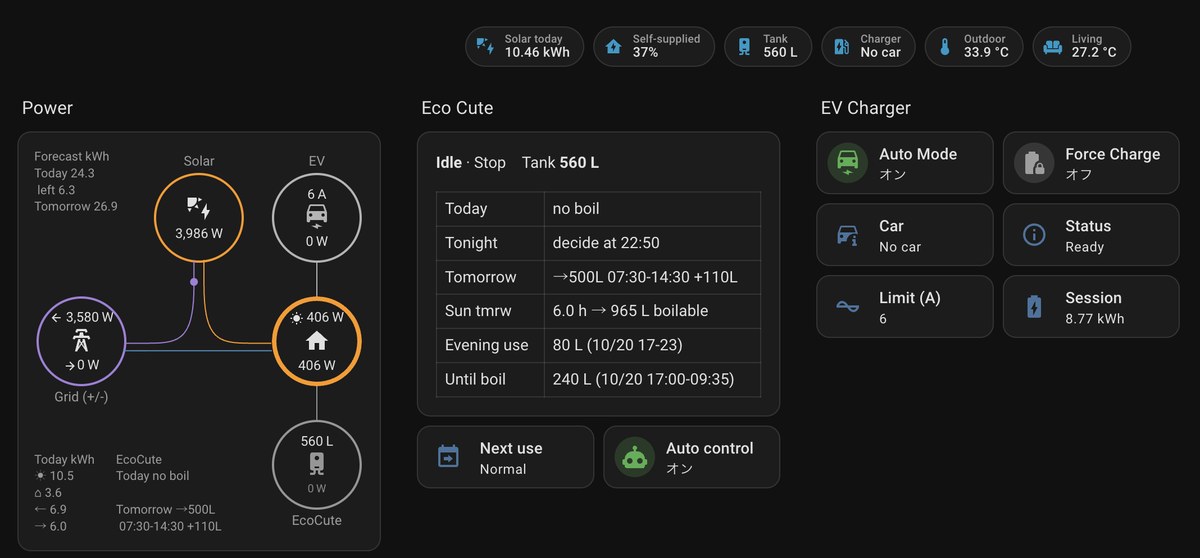Open the Tank 560 L chip
The width and height of the screenshot is (1200, 558).
coord(769,46)
